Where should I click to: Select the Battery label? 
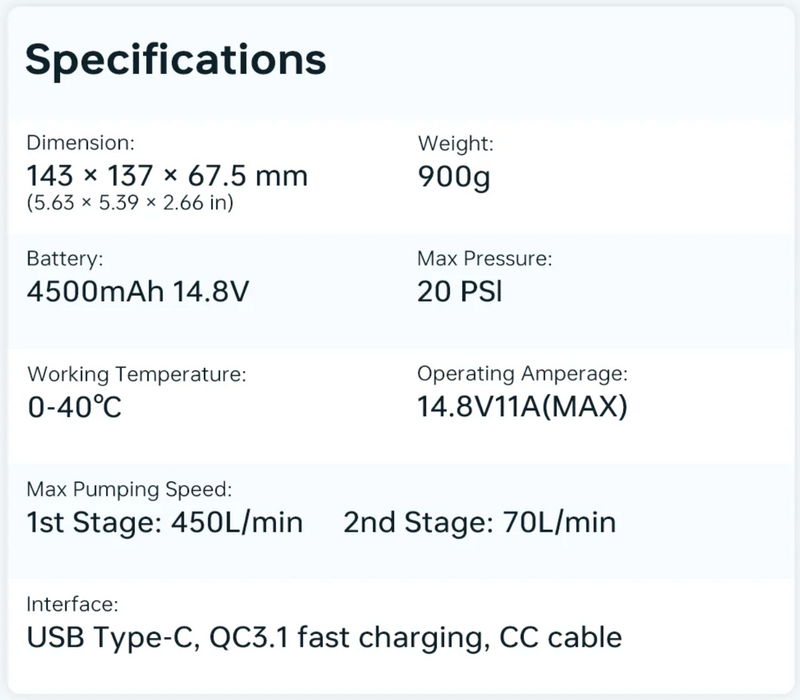pyautogui.click(x=65, y=259)
